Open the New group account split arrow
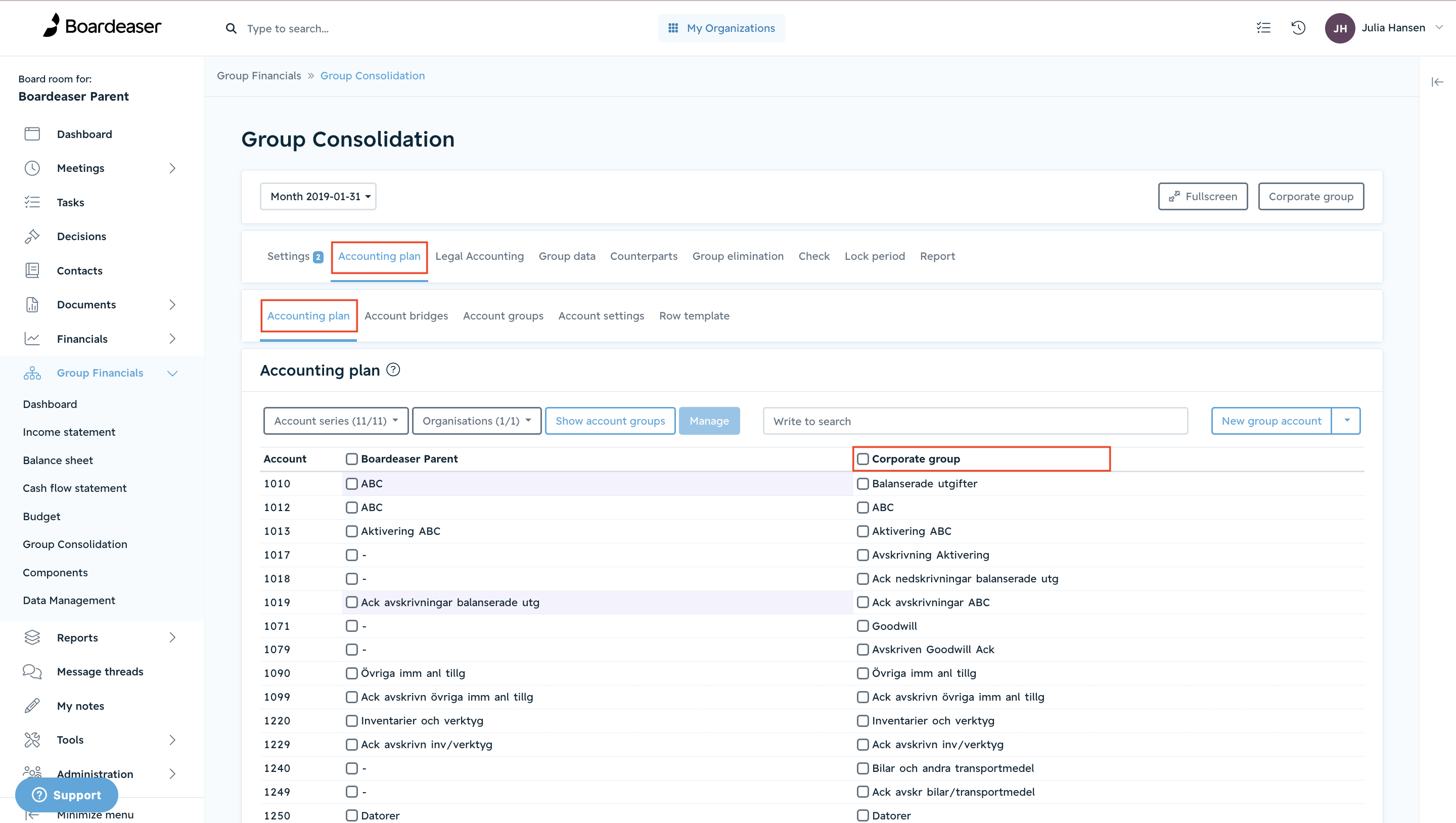The image size is (1456, 823). pyautogui.click(x=1346, y=421)
